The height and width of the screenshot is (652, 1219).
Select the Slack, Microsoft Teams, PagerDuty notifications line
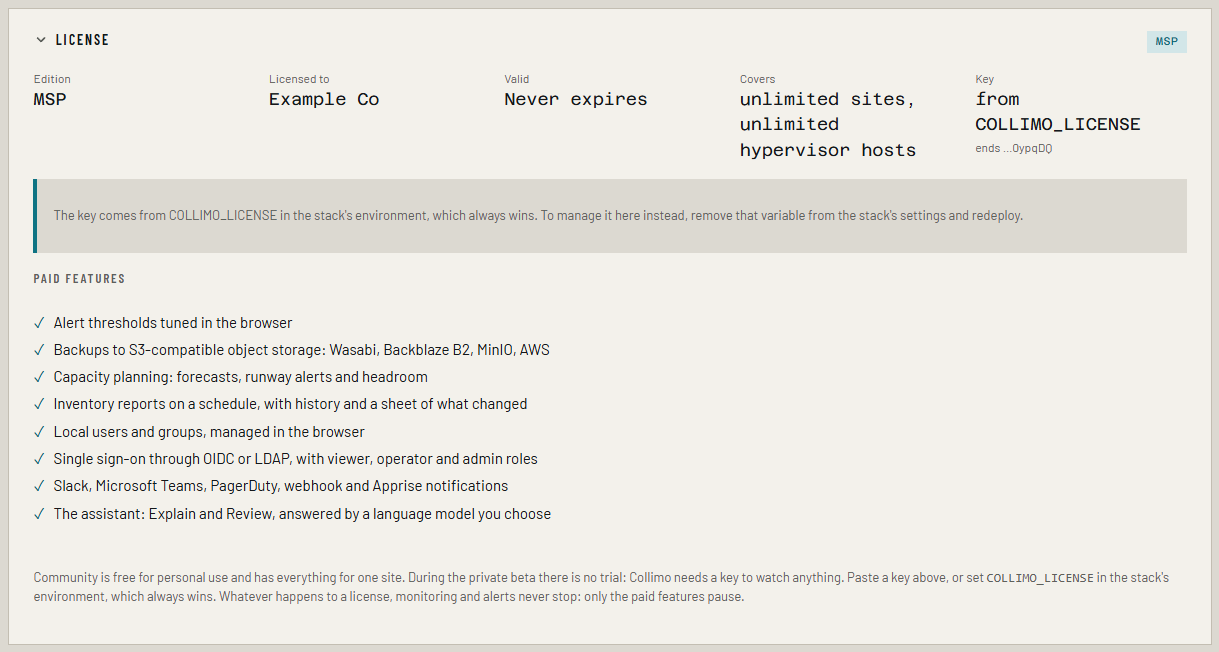[281, 486]
